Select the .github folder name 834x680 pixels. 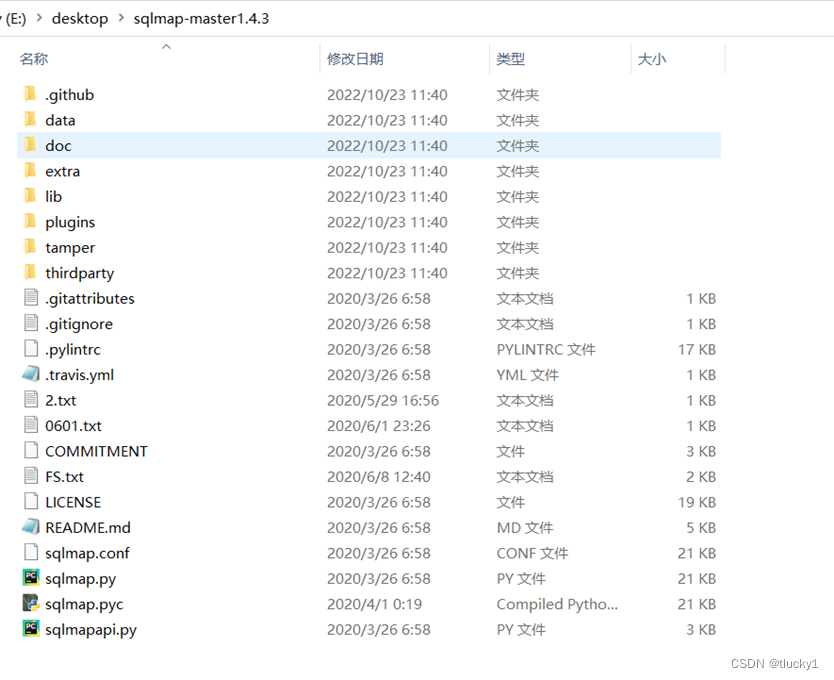[70, 95]
